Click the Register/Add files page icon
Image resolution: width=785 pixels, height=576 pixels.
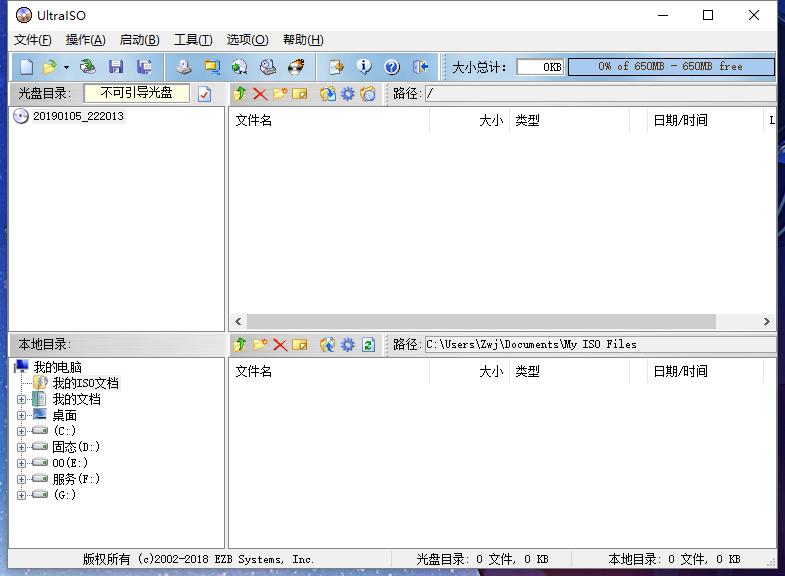[x=336, y=67]
